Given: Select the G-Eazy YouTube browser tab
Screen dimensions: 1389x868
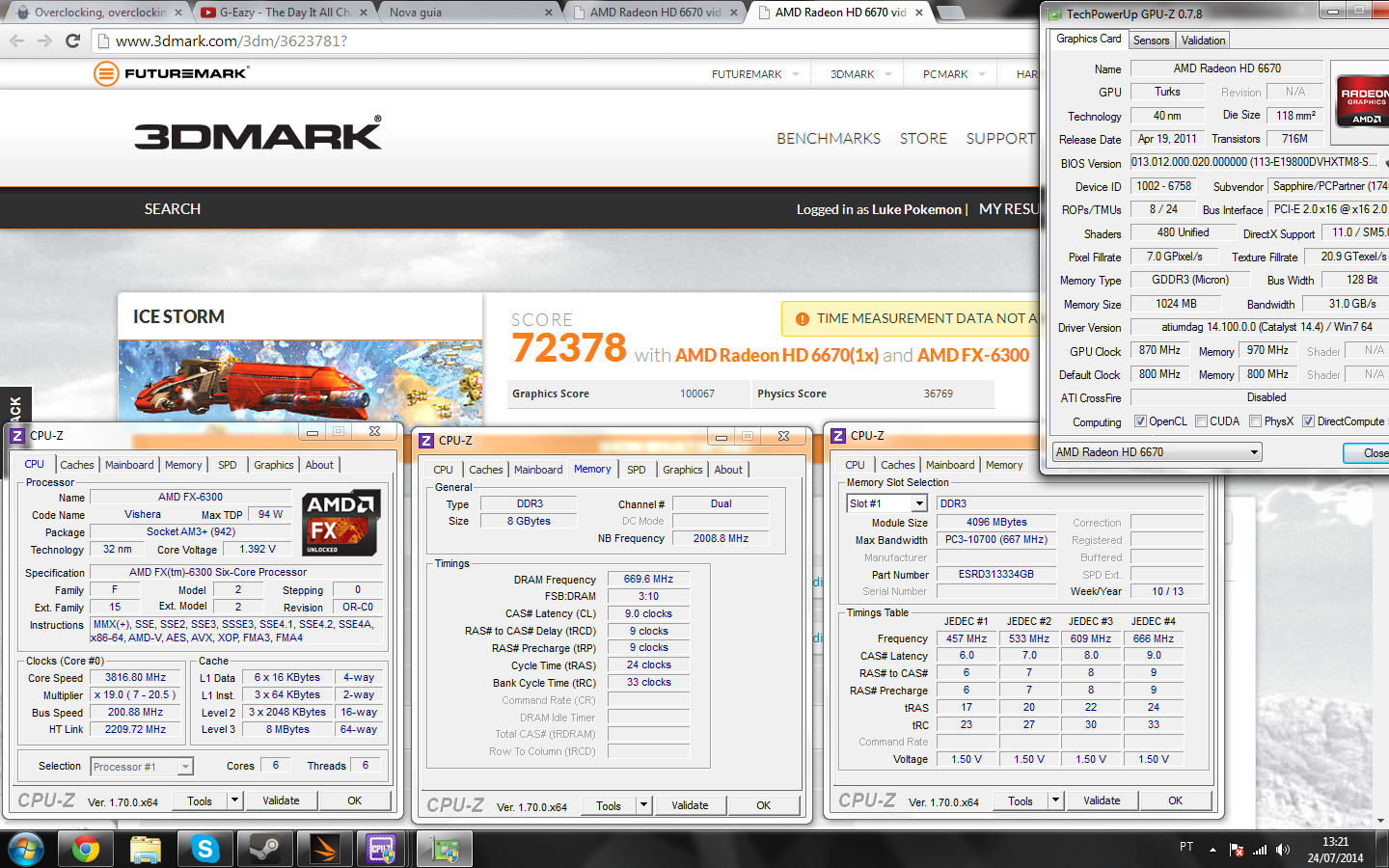Looking at the screenshot, I should click(286, 13).
